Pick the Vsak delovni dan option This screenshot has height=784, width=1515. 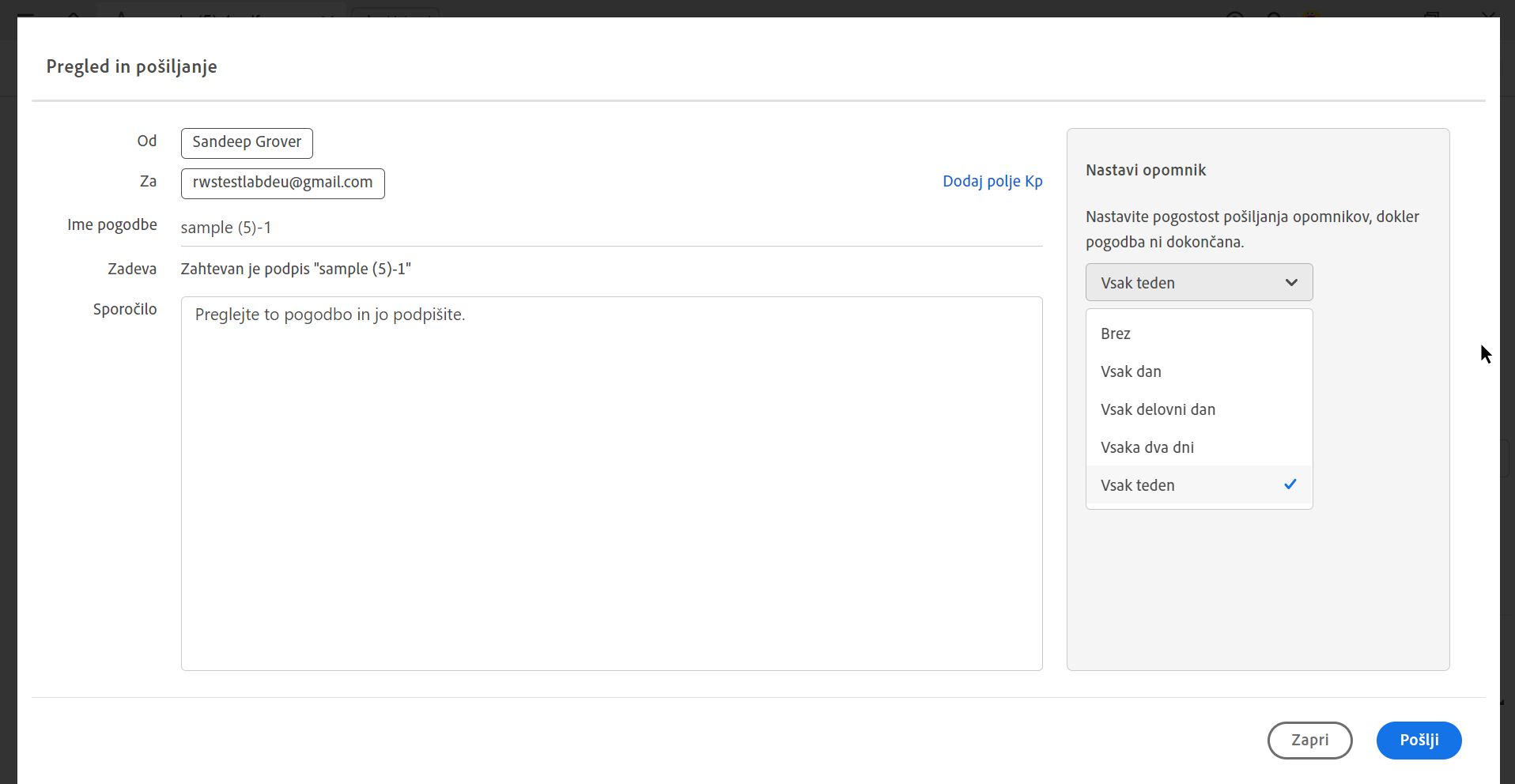[x=1158, y=409]
